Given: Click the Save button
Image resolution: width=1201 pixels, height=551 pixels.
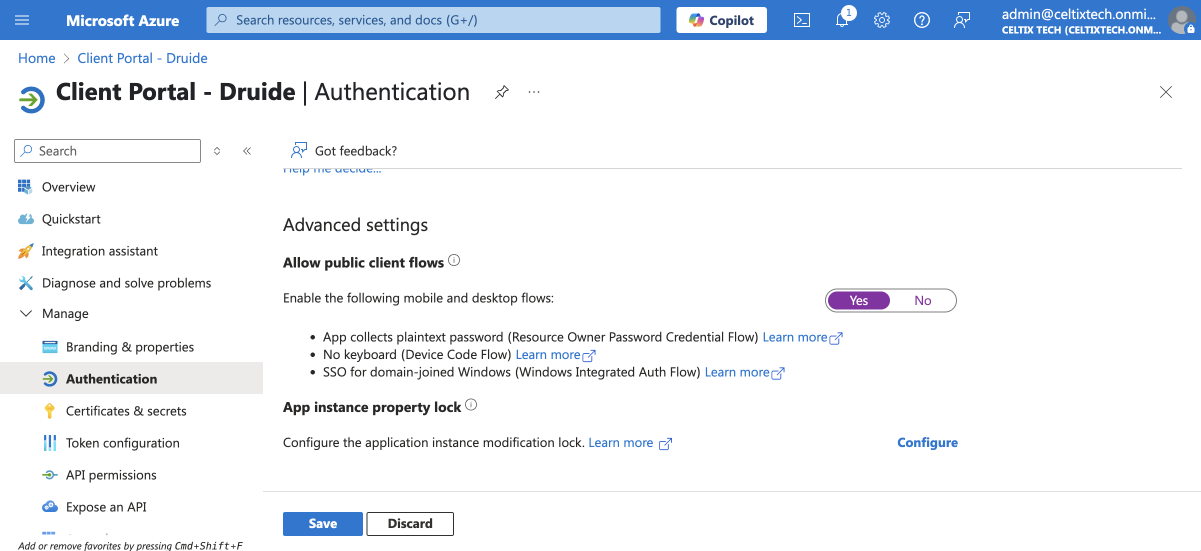Looking at the screenshot, I should [322, 523].
